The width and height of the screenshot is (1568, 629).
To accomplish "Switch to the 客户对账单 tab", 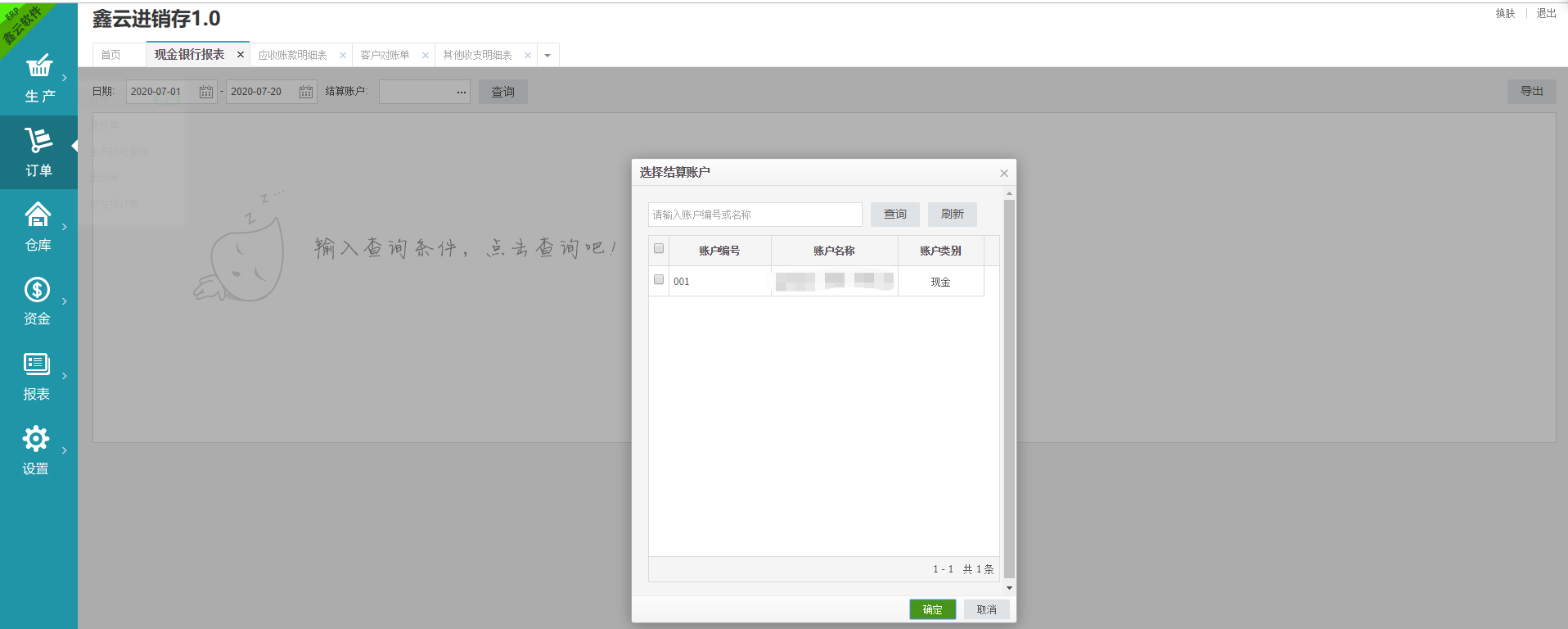I will tap(385, 56).
